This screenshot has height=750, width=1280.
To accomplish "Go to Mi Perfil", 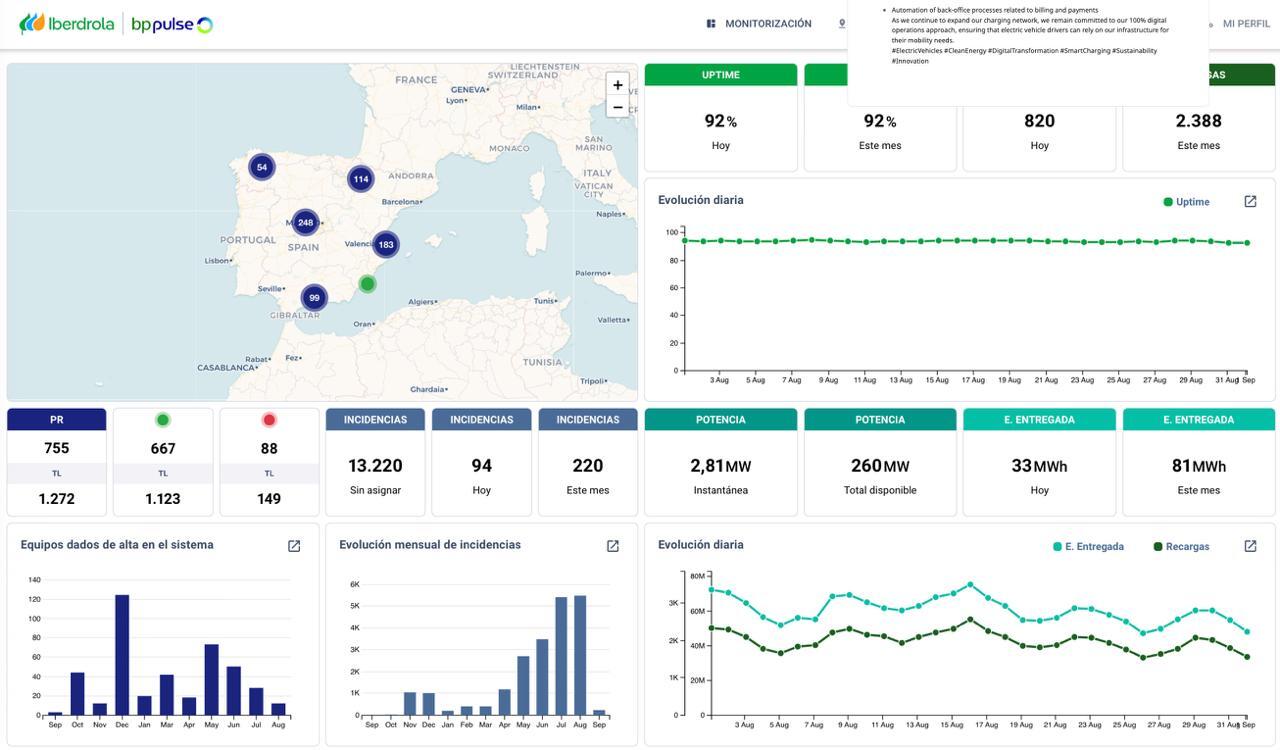I will [1245, 24].
